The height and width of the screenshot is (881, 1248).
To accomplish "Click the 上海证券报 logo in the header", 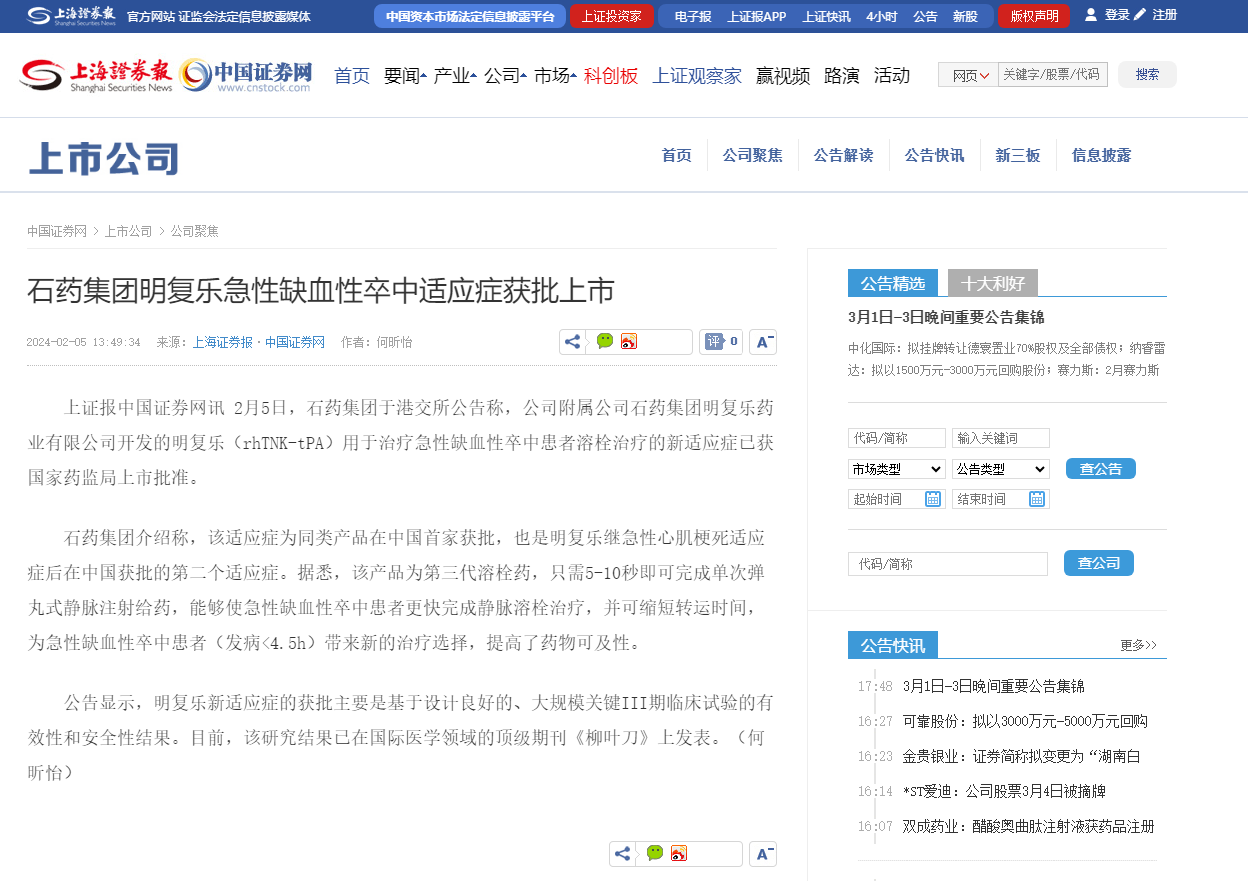I will (96, 75).
